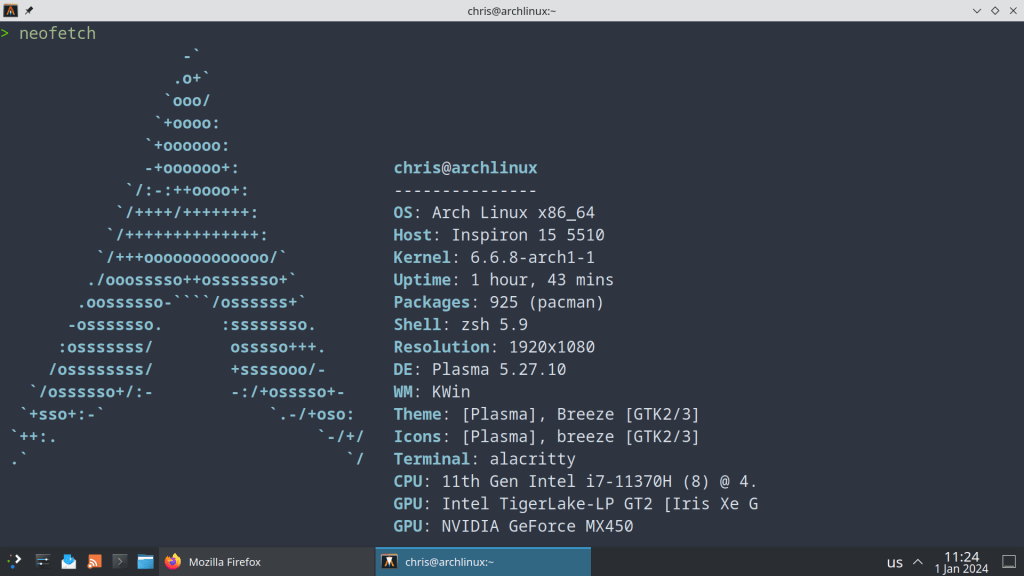Switch the 'us' keyboard layout indicator

click(894, 562)
